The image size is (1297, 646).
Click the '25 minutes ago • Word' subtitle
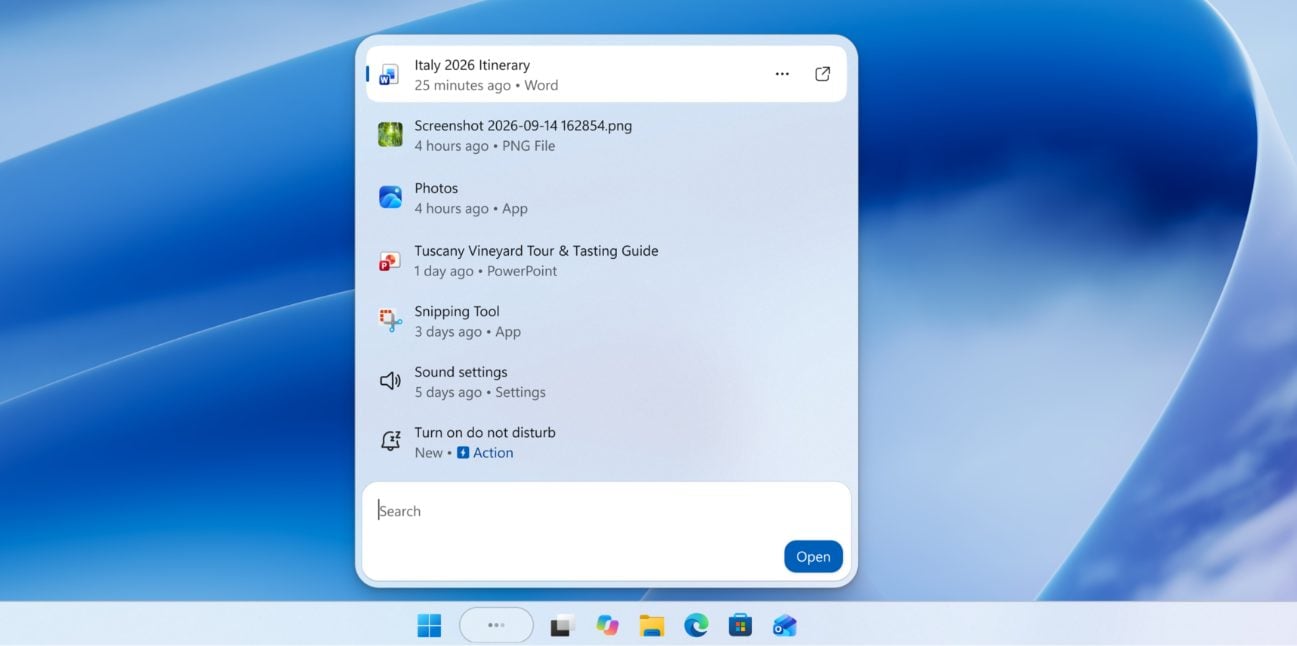[486, 85]
